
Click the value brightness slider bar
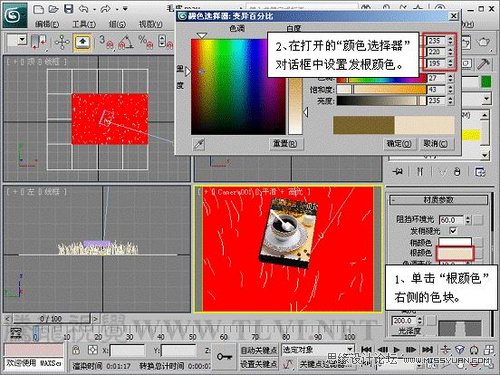(x=381, y=101)
